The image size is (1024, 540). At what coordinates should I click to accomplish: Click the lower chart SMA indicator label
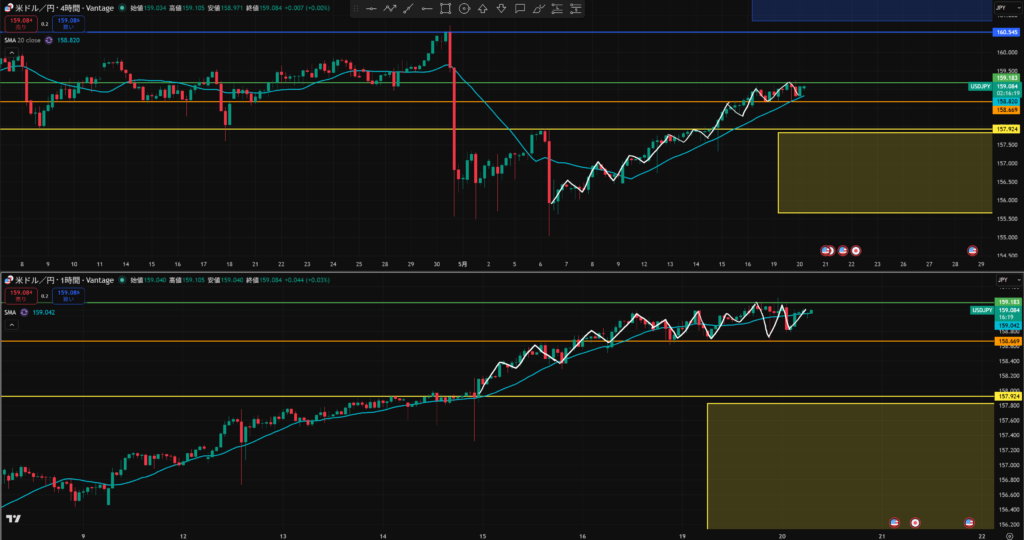[10, 312]
